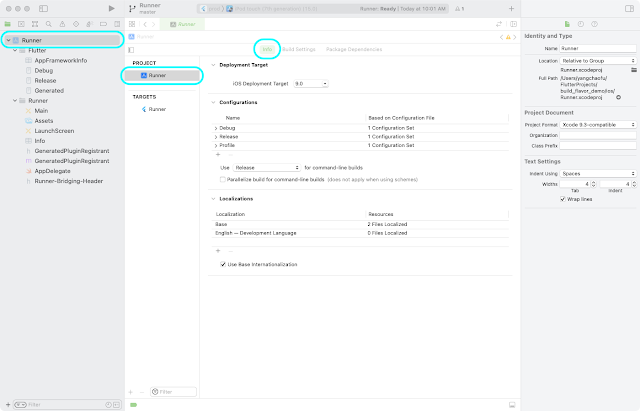Collapse the Configurations section

213,102
